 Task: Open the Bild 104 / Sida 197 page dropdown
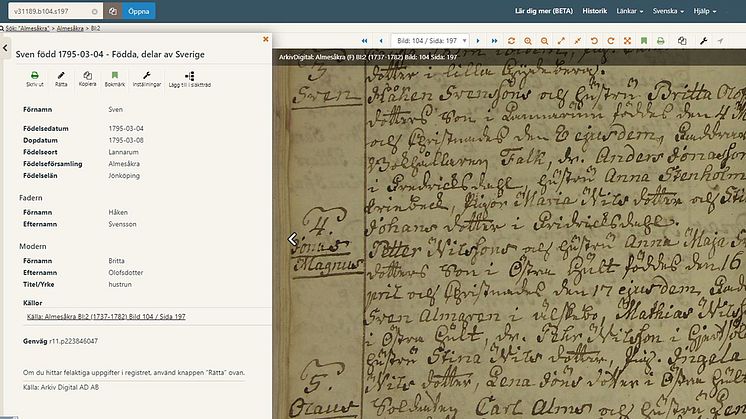click(430, 41)
